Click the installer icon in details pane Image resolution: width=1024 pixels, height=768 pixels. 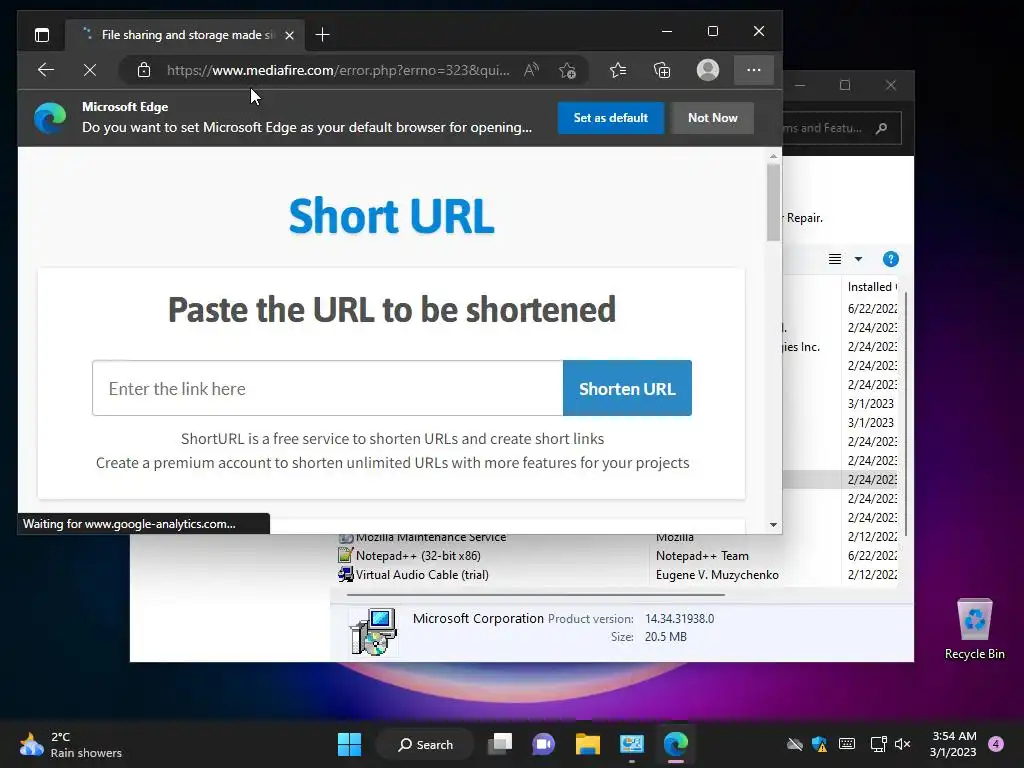pos(374,631)
